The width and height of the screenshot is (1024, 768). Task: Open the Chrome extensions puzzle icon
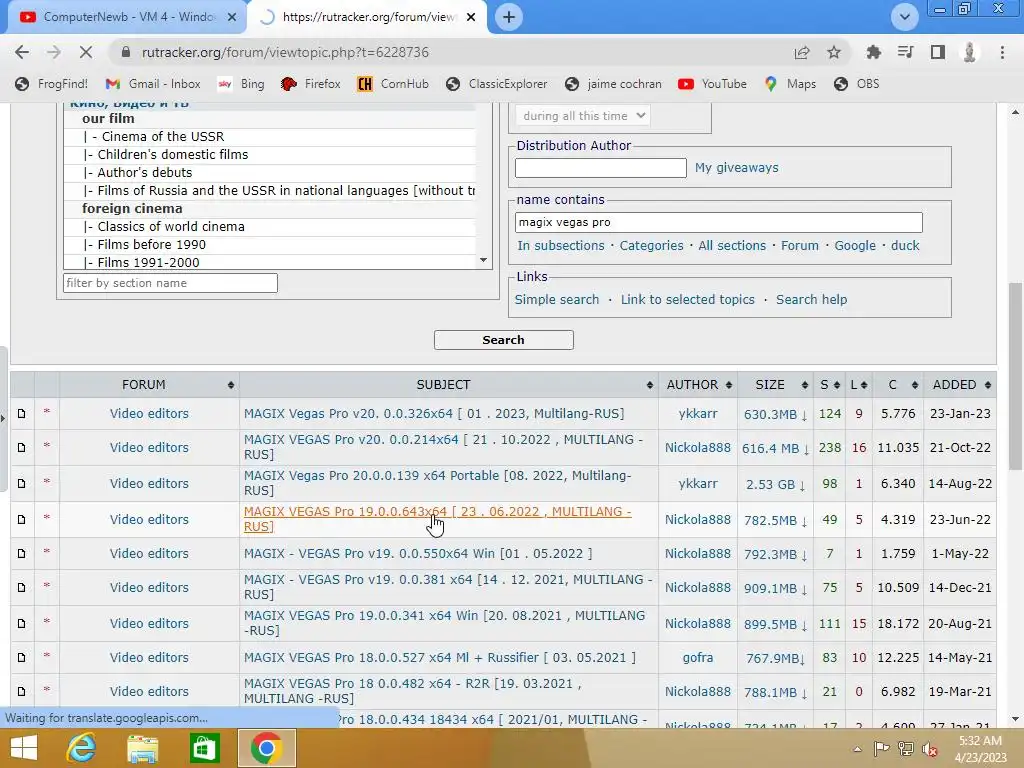point(873,52)
